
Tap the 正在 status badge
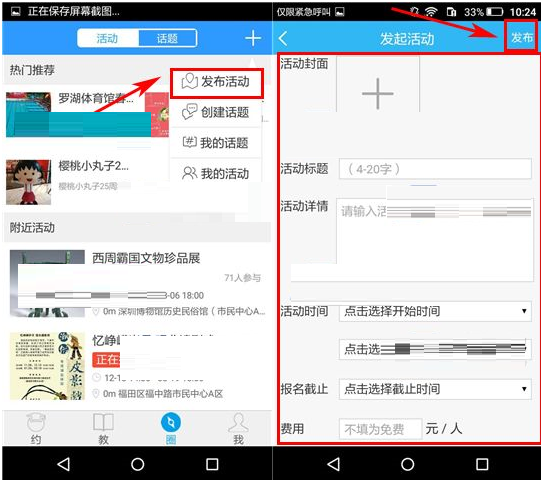[x=106, y=360]
